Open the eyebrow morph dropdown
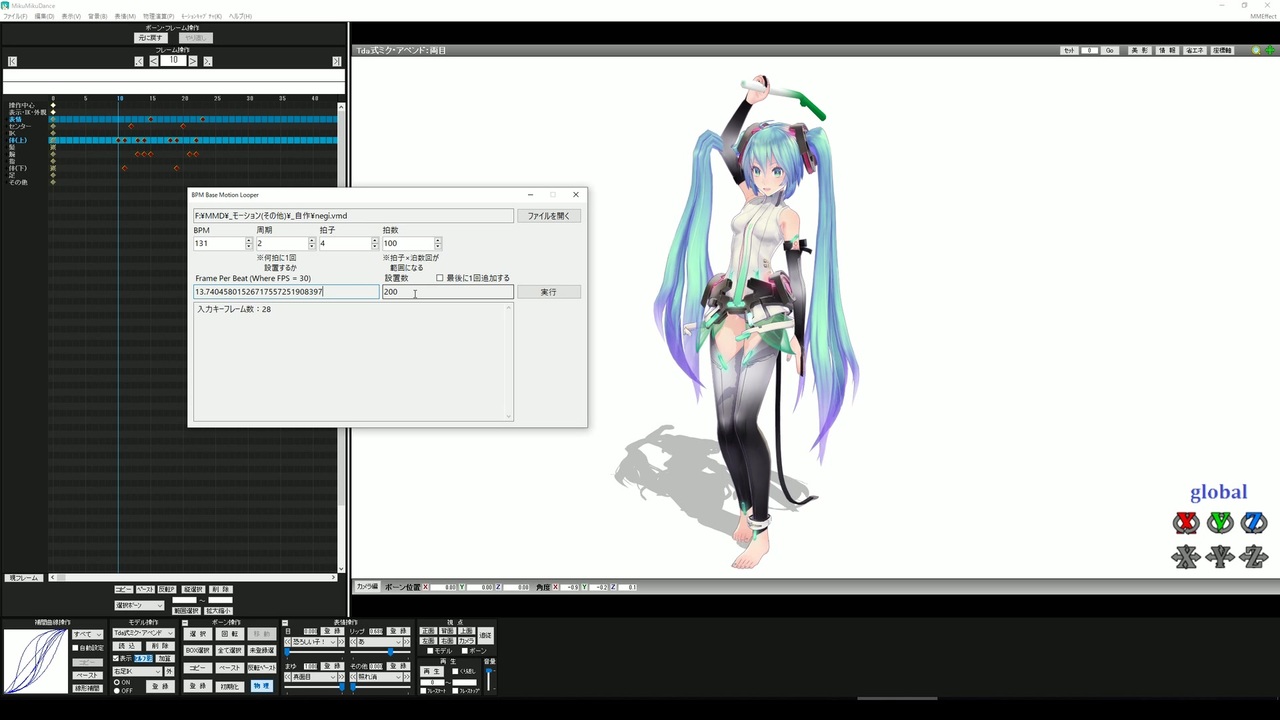 tap(314, 677)
